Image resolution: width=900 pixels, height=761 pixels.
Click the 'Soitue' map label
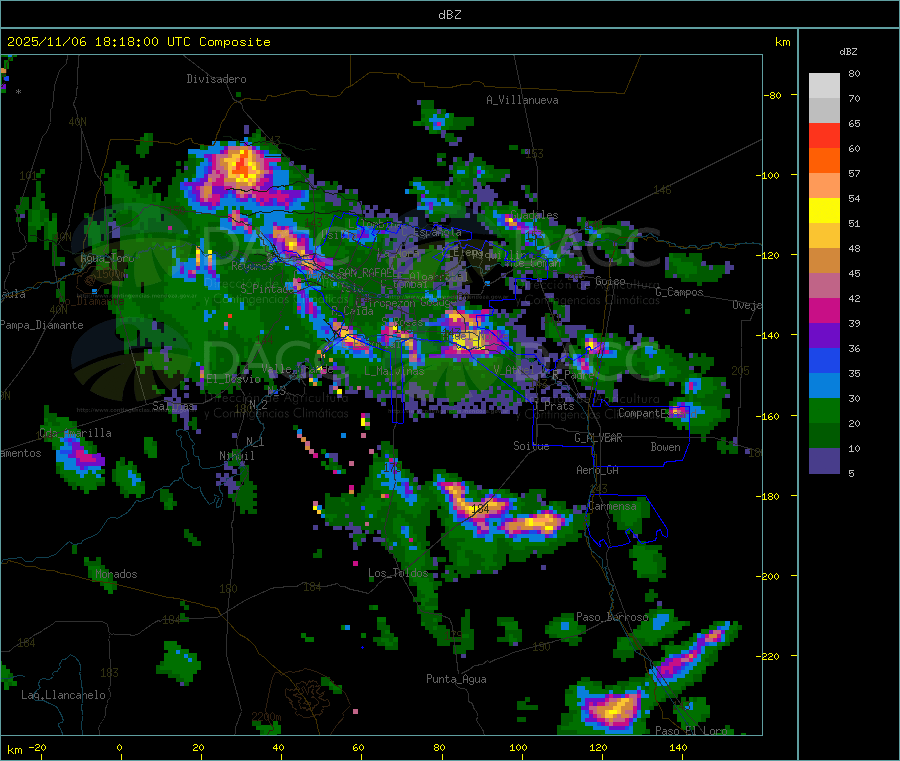(x=531, y=446)
